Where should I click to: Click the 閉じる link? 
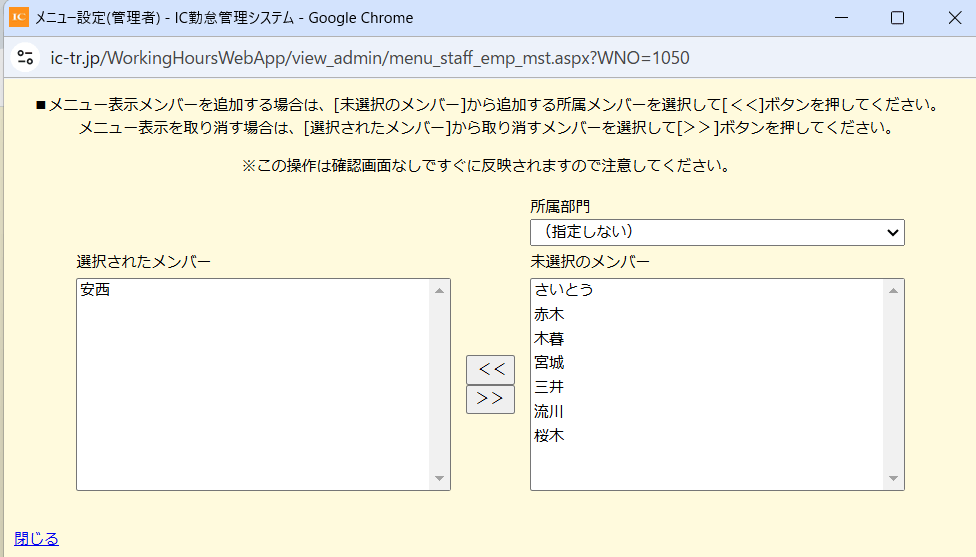(x=36, y=538)
